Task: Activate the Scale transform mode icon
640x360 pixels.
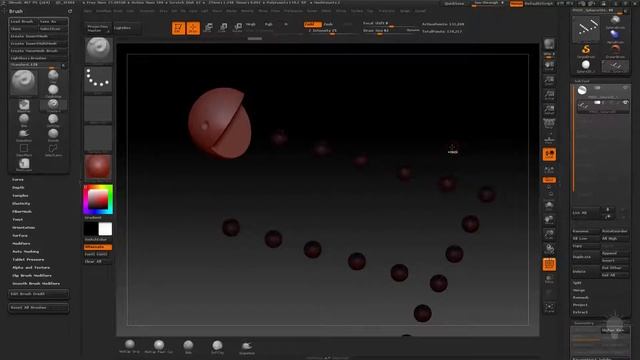Action: tap(223, 28)
